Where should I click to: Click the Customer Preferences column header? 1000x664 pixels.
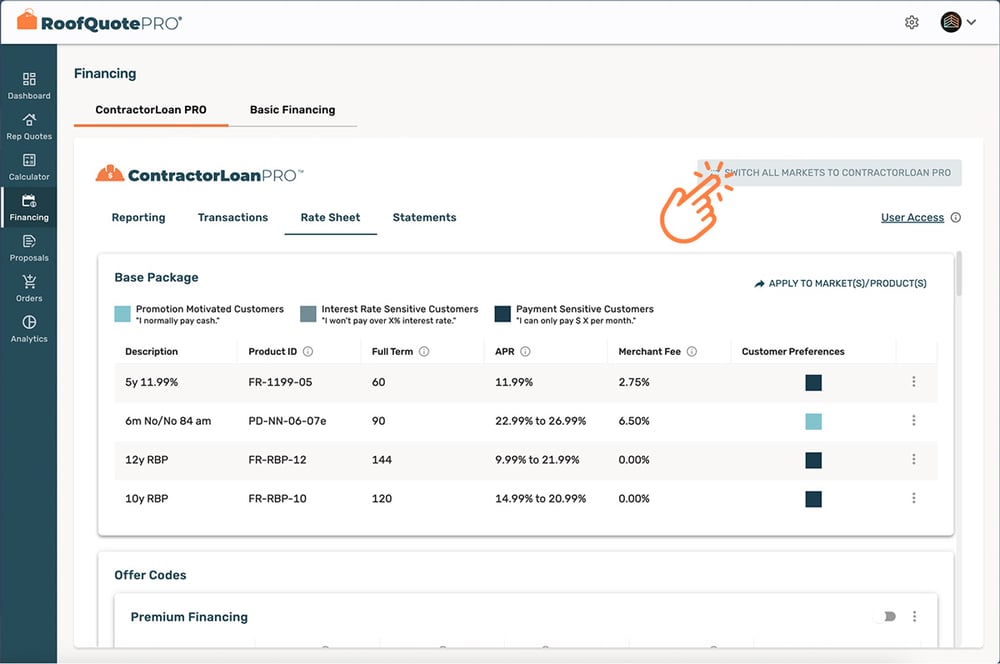(x=793, y=351)
